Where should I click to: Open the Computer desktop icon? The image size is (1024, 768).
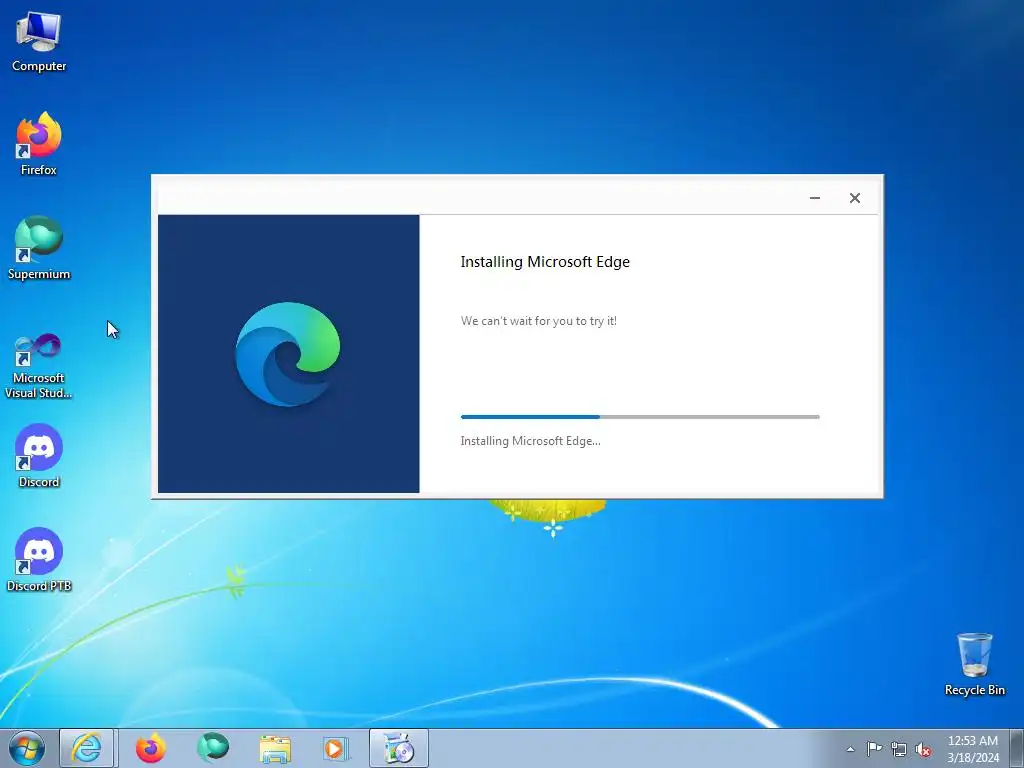[x=39, y=42]
